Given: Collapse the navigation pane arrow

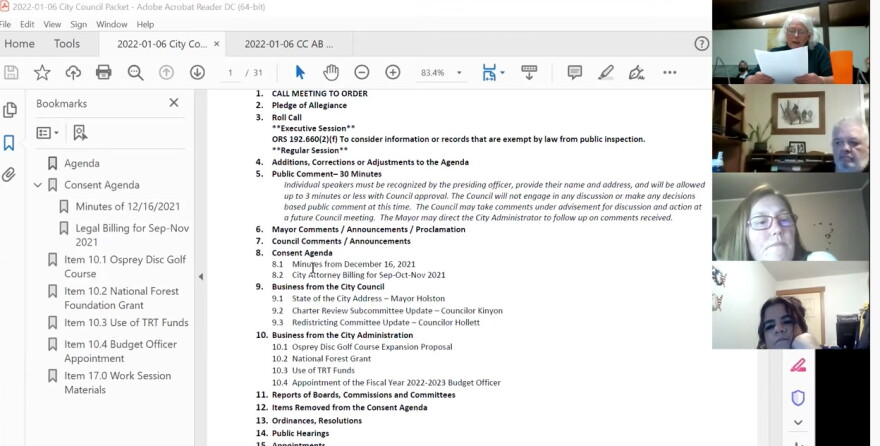Looking at the screenshot, I should coord(201,276).
